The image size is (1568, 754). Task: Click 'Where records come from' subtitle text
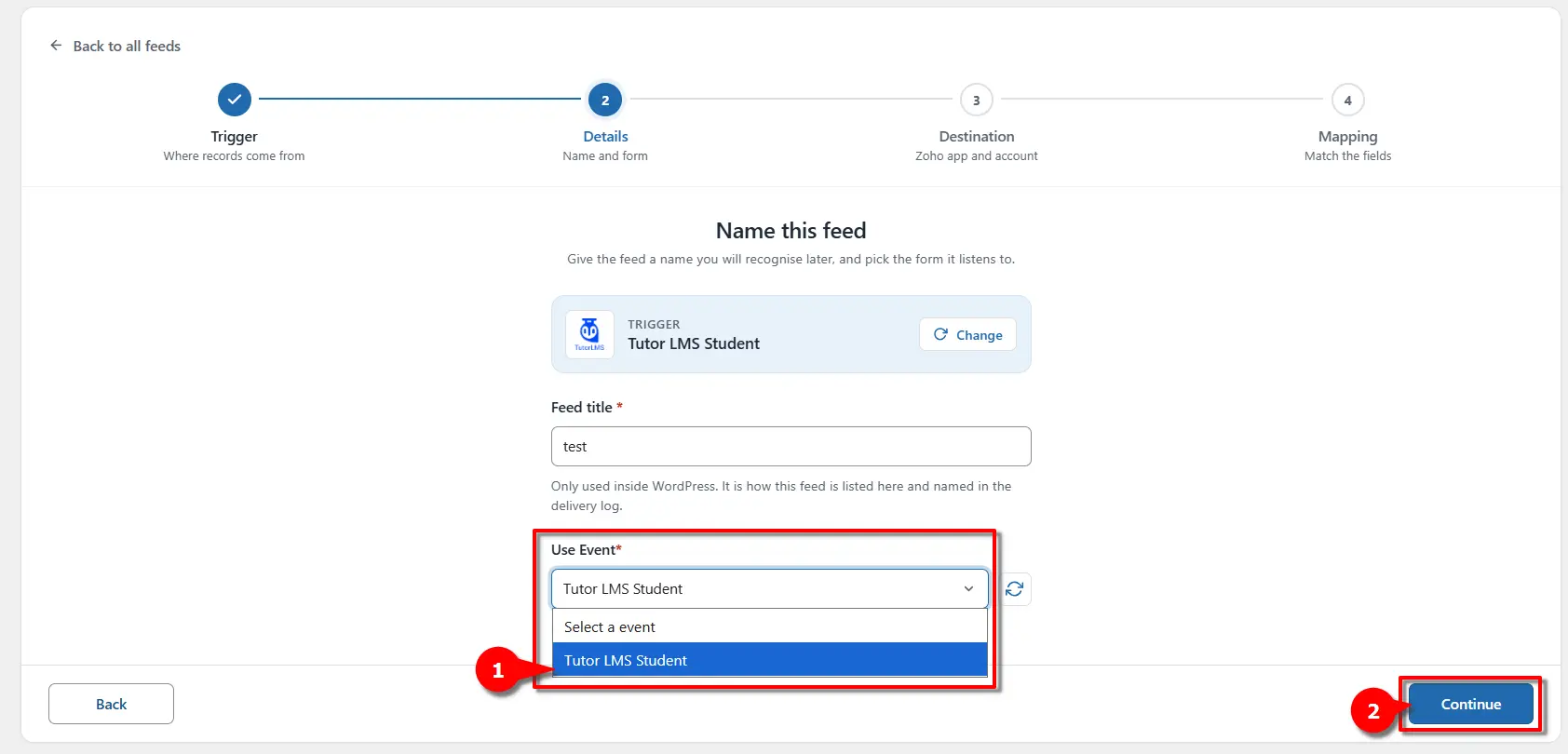(x=234, y=155)
